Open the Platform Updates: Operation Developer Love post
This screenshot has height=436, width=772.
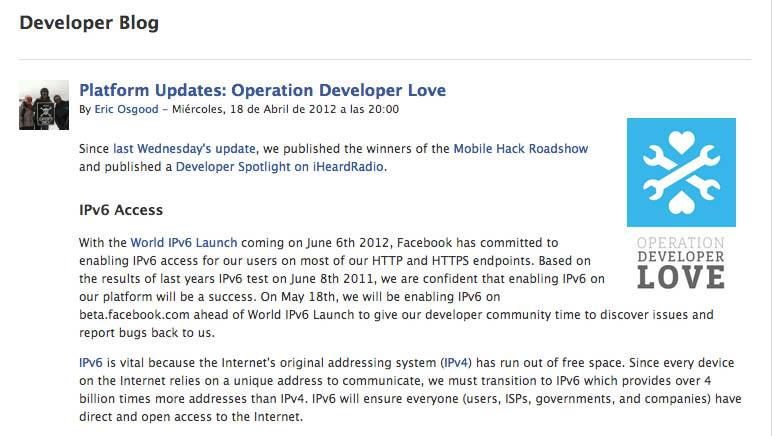coord(262,90)
